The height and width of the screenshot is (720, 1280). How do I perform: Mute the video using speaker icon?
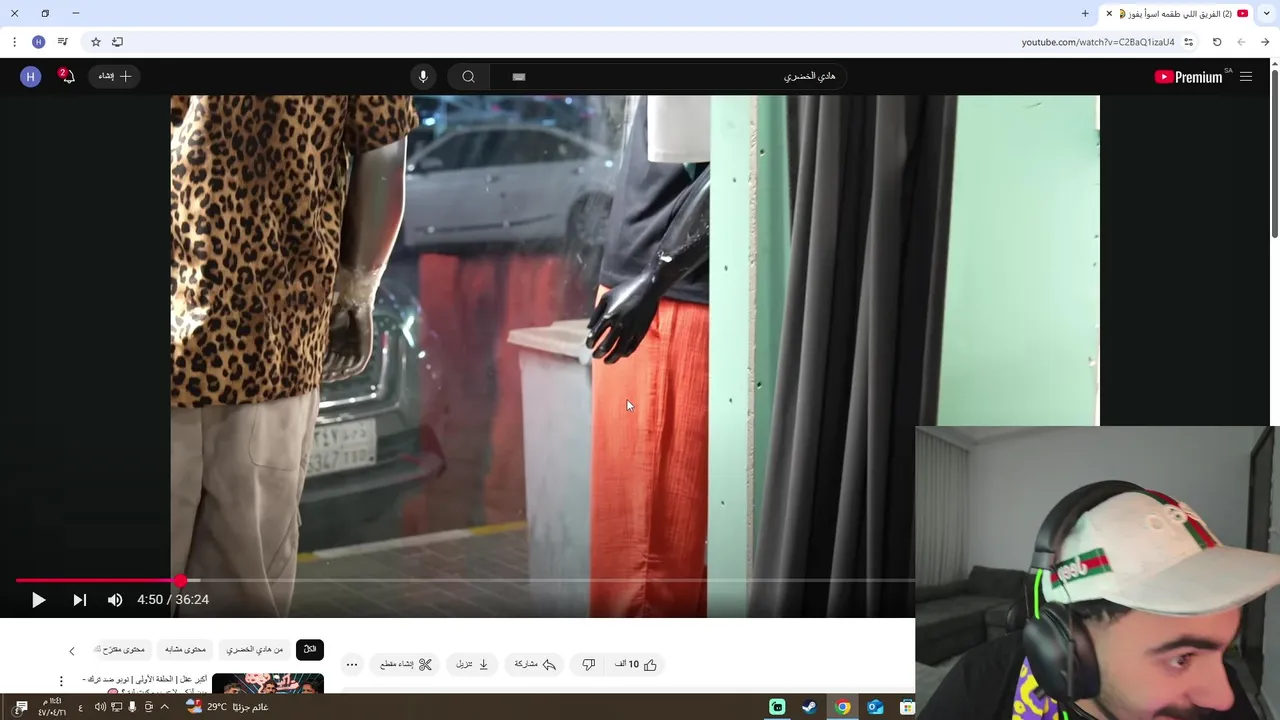point(115,600)
